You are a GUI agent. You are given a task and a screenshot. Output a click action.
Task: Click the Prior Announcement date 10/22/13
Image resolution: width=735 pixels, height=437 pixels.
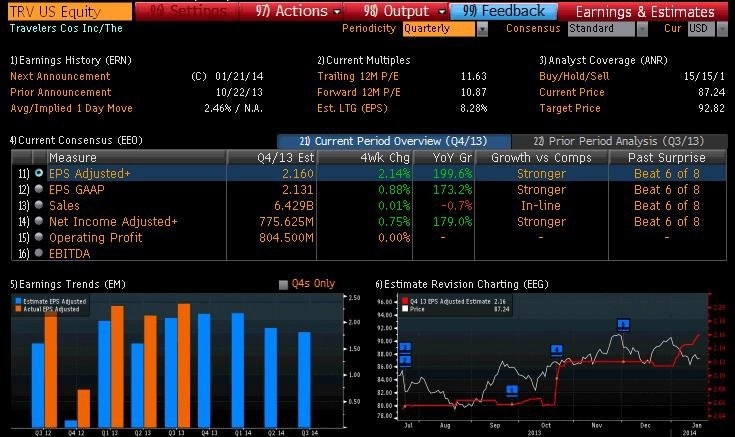point(239,92)
